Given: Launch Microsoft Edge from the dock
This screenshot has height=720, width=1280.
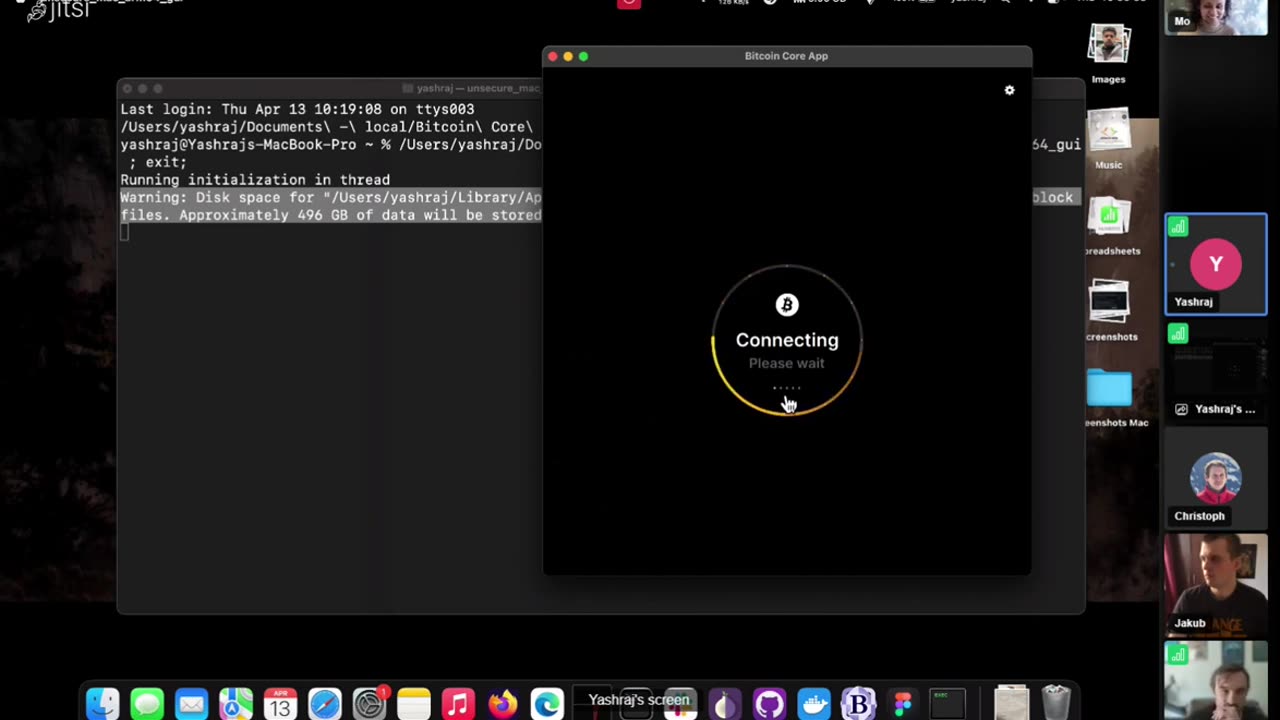Looking at the screenshot, I should (547, 704).
